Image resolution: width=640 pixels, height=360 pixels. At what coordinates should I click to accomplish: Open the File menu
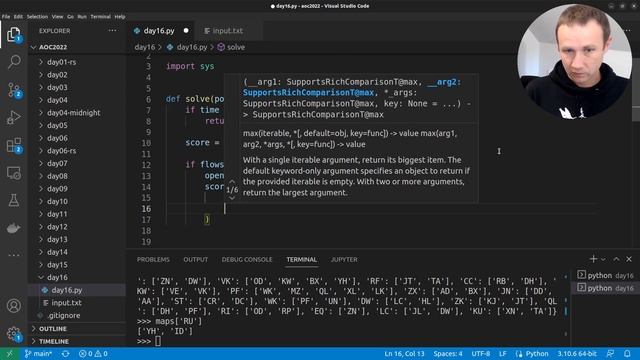[6, 17]
